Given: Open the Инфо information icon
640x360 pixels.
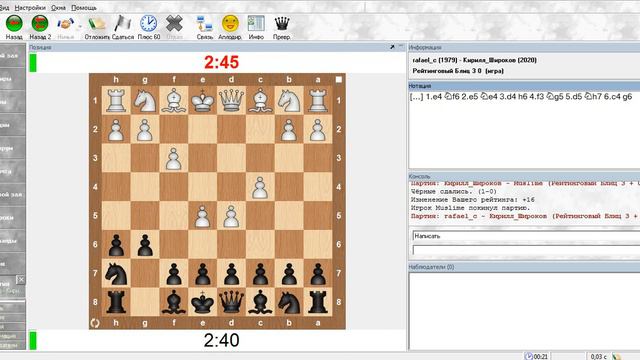Looking at the screenshot, I should point(256,24).
